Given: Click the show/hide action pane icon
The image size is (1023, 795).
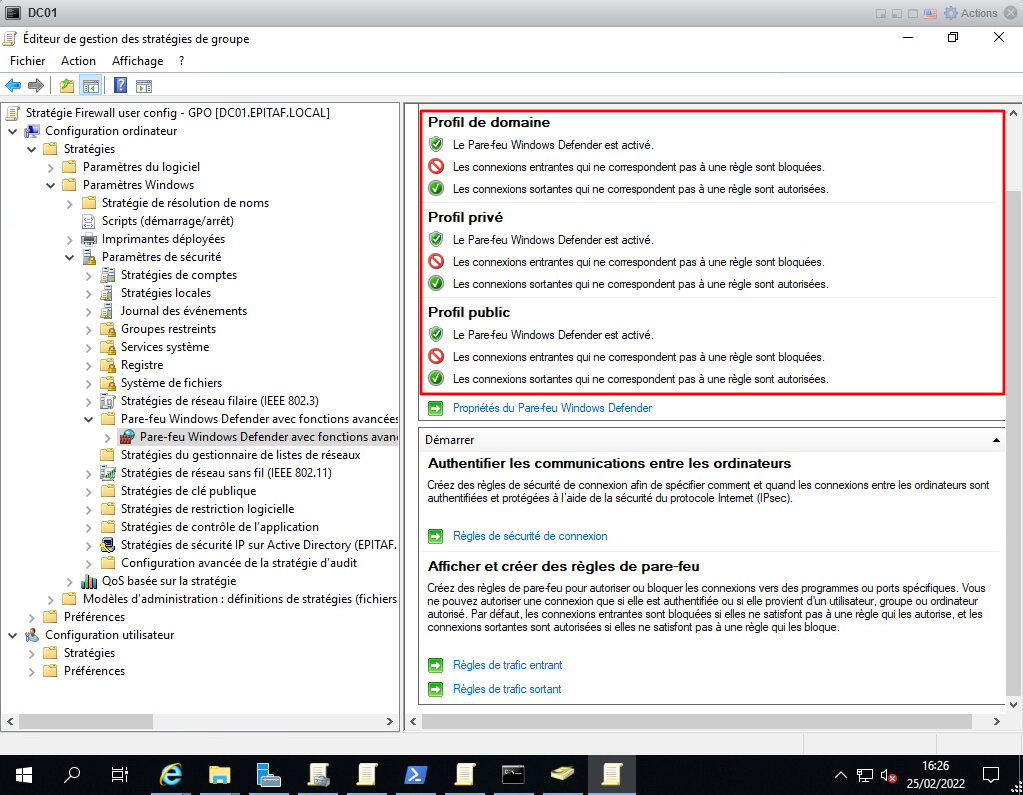Looking at the screenshot, I should (144, 85).
